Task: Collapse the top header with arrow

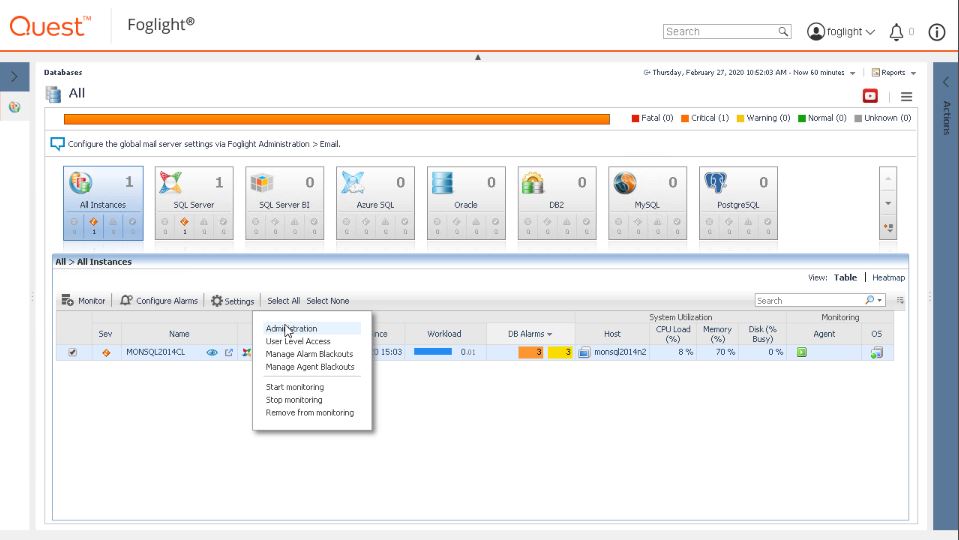Action: (x=478, y=57)
